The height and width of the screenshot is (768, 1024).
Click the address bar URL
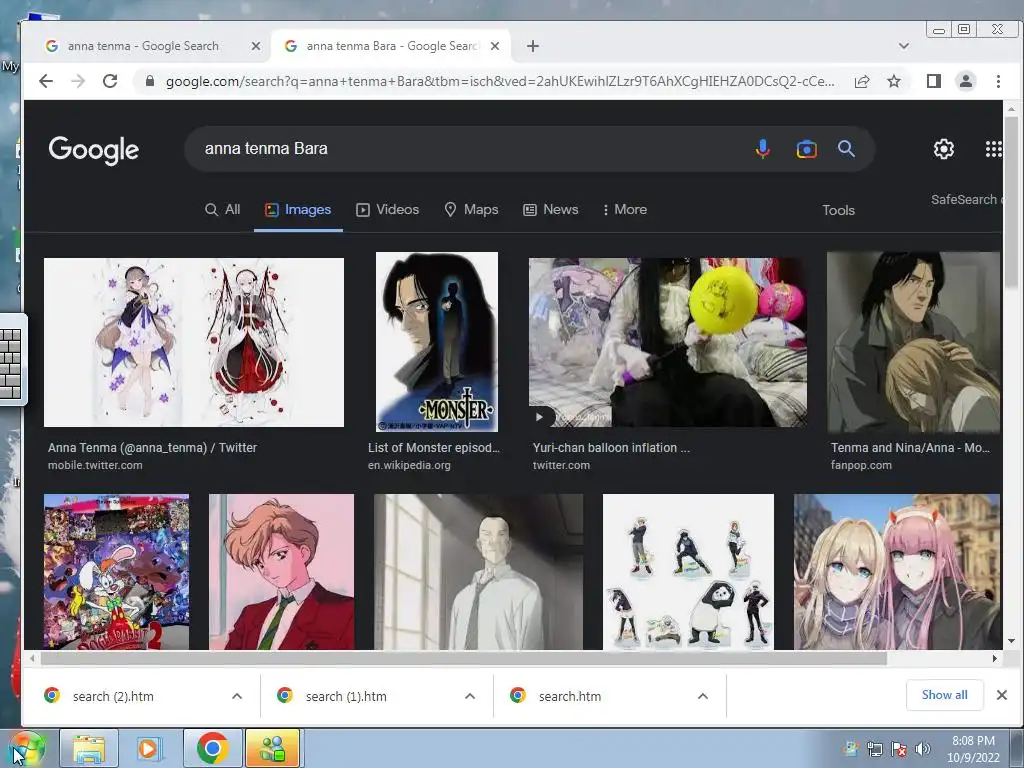(x=500, y=81)
